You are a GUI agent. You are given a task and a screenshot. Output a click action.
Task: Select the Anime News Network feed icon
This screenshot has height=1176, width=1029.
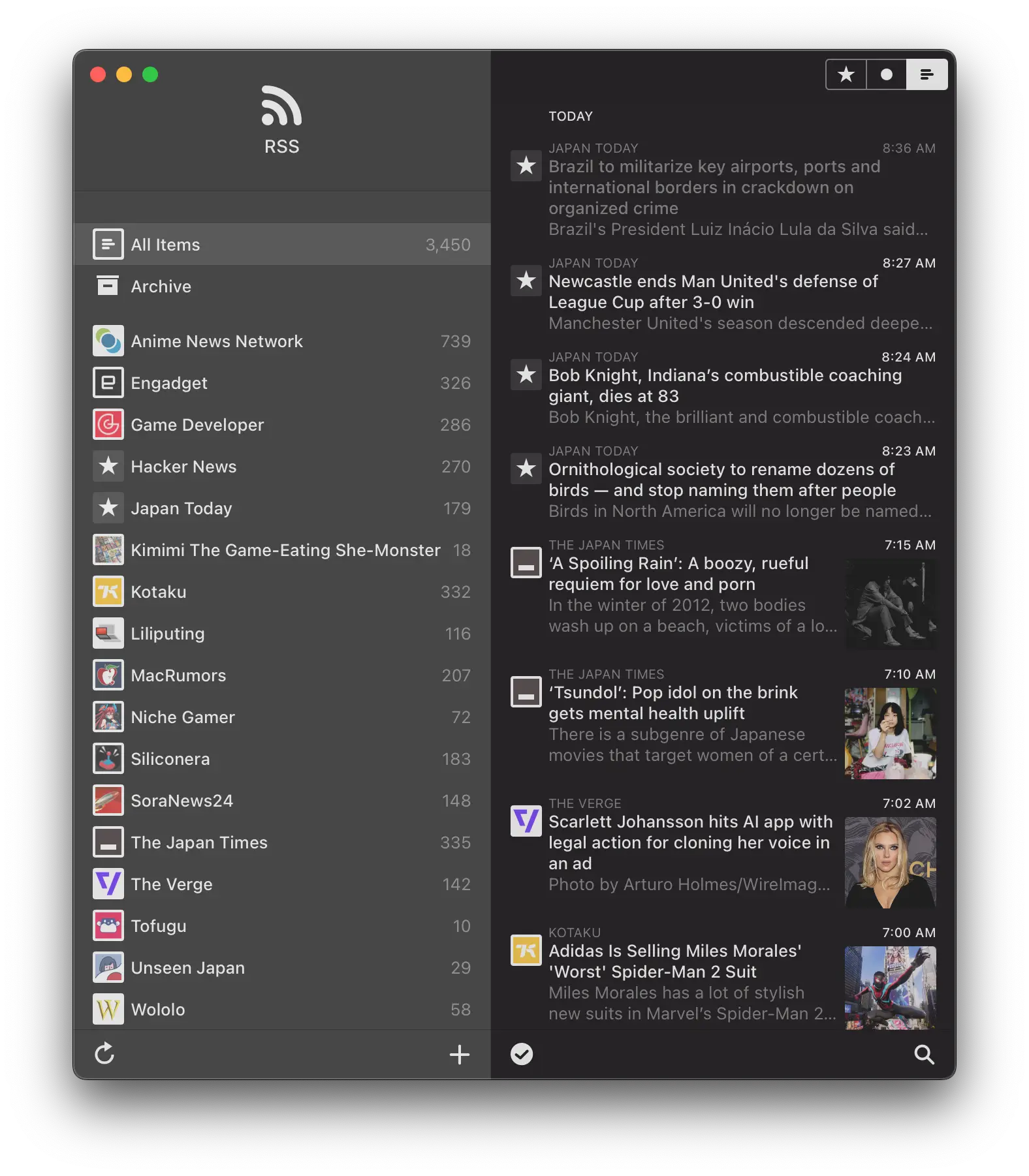(x=108, y=341)
